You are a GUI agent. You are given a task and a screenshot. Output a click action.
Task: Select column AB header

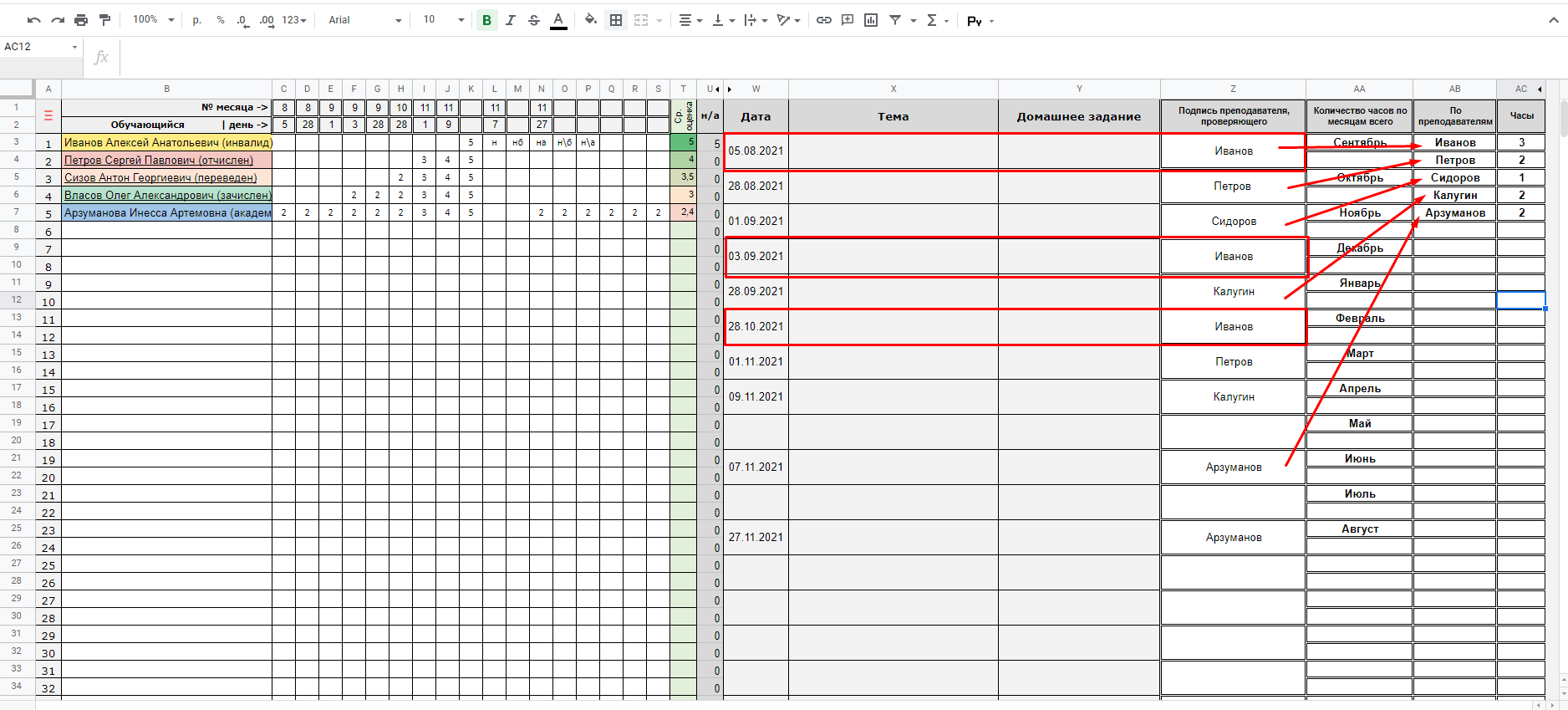[x=1454, y=89]
